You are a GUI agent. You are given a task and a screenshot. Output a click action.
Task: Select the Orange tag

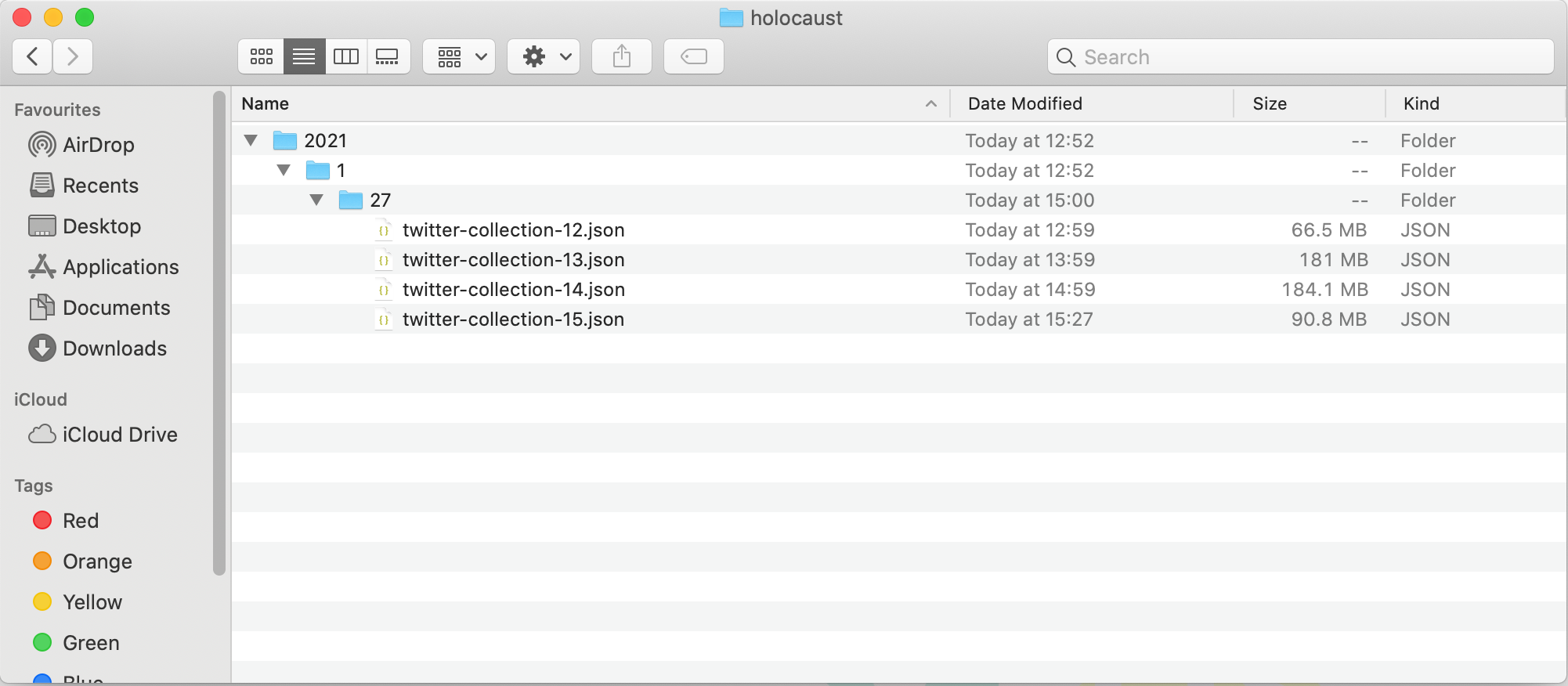[x=82, y=561]
